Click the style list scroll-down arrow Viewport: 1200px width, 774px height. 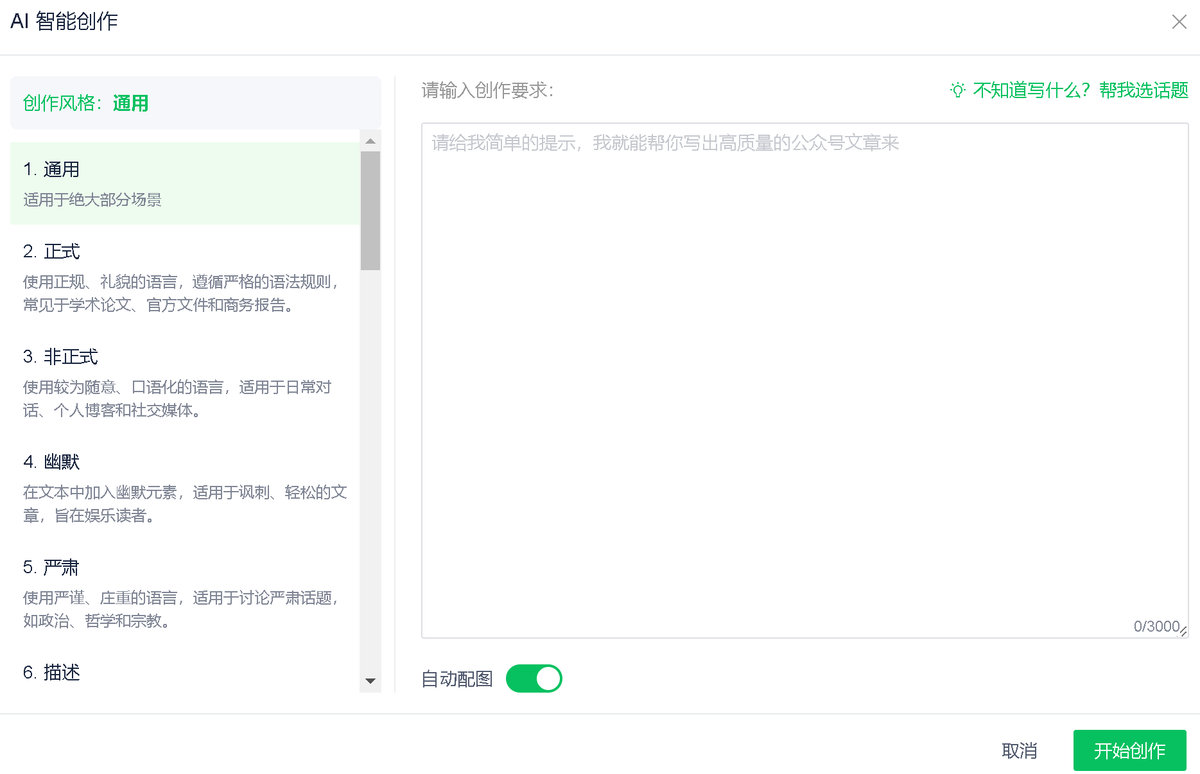[x=371, y=682]
